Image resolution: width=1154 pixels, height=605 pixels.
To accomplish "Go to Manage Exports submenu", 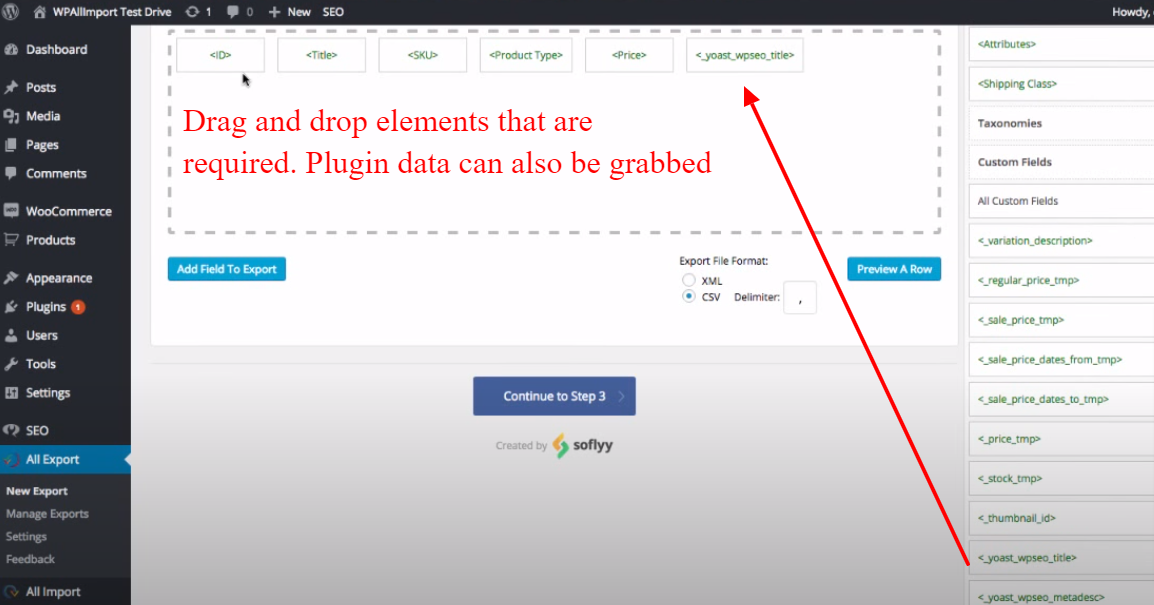I will pos(47,514).
